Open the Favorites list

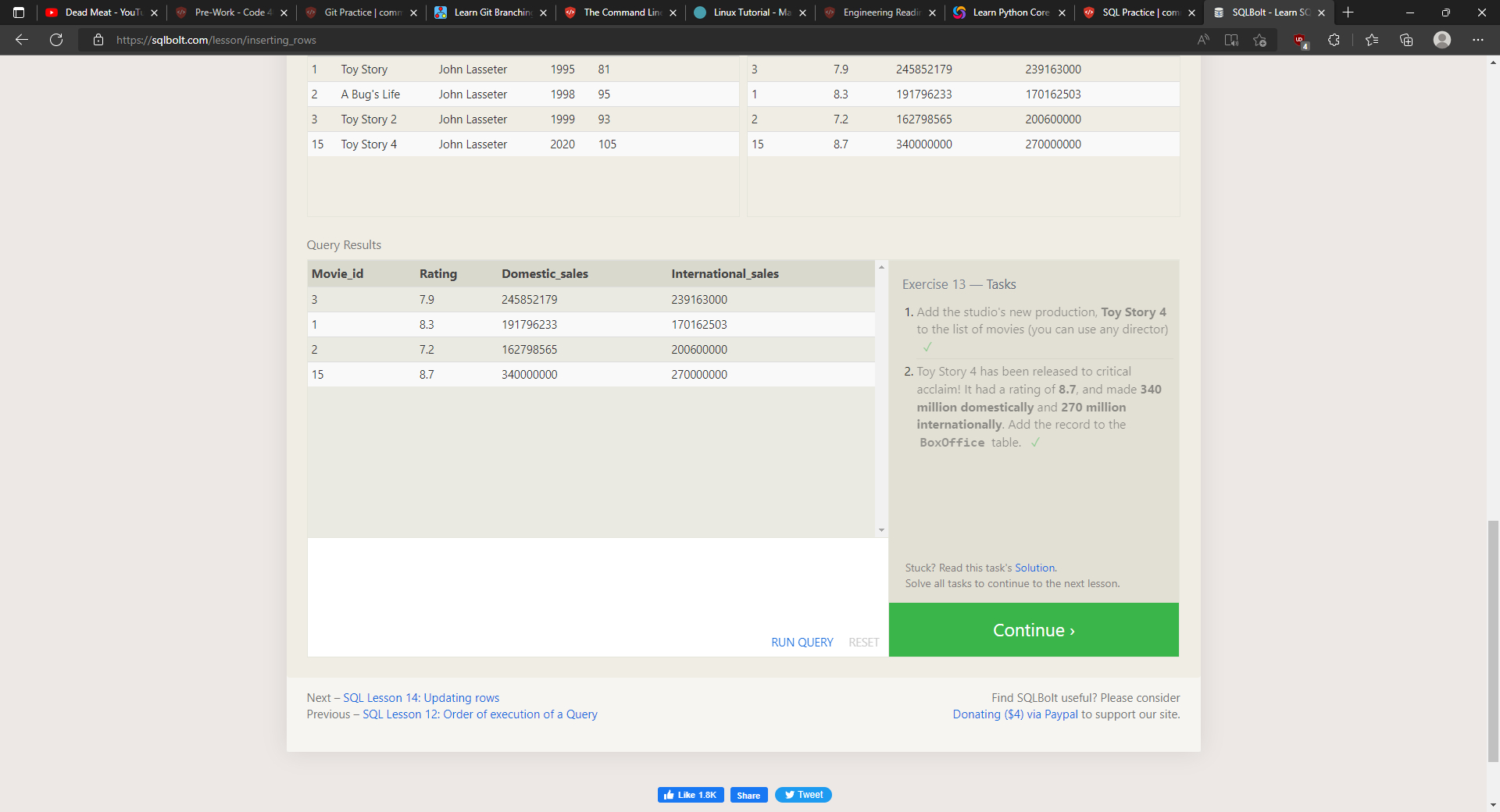[1372, 40]
